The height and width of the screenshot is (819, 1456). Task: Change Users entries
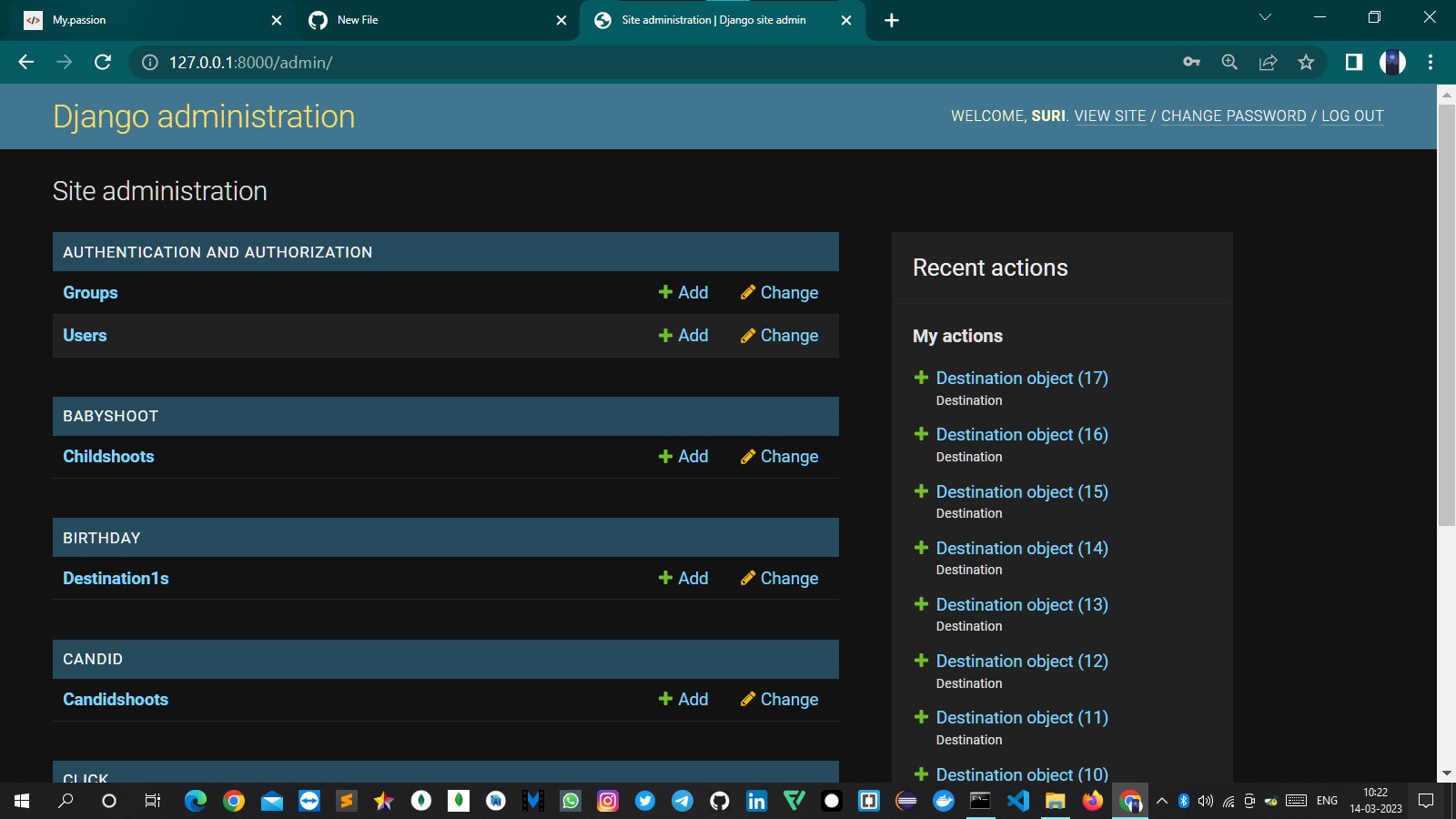779,335
